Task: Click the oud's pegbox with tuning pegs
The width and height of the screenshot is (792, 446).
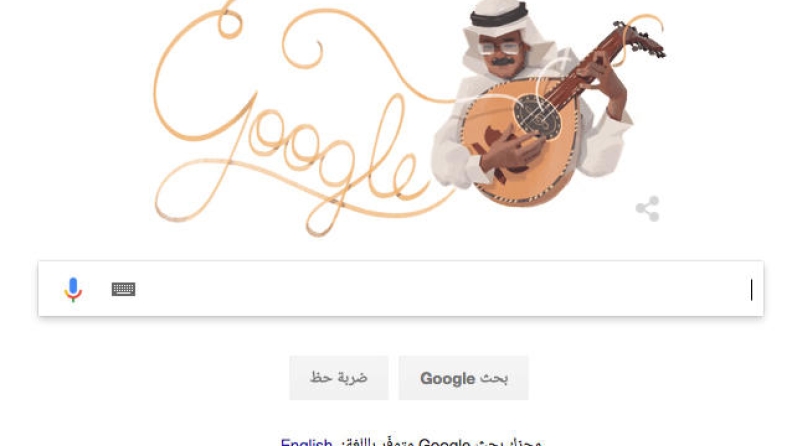Action: coord(639,39)
